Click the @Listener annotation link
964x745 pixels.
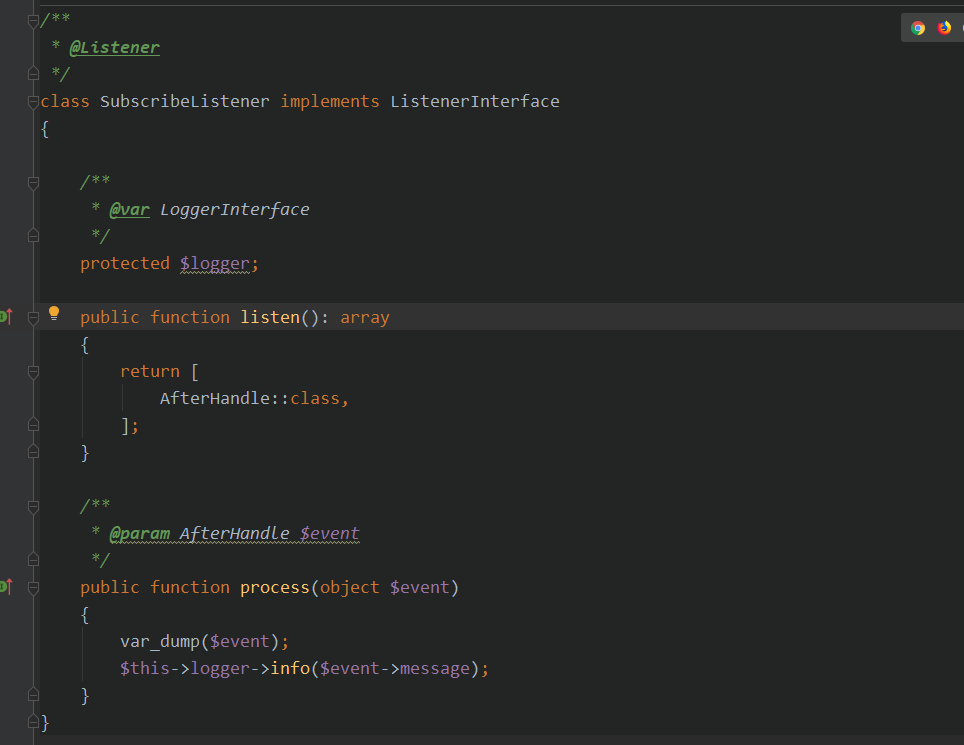(114, 47)
